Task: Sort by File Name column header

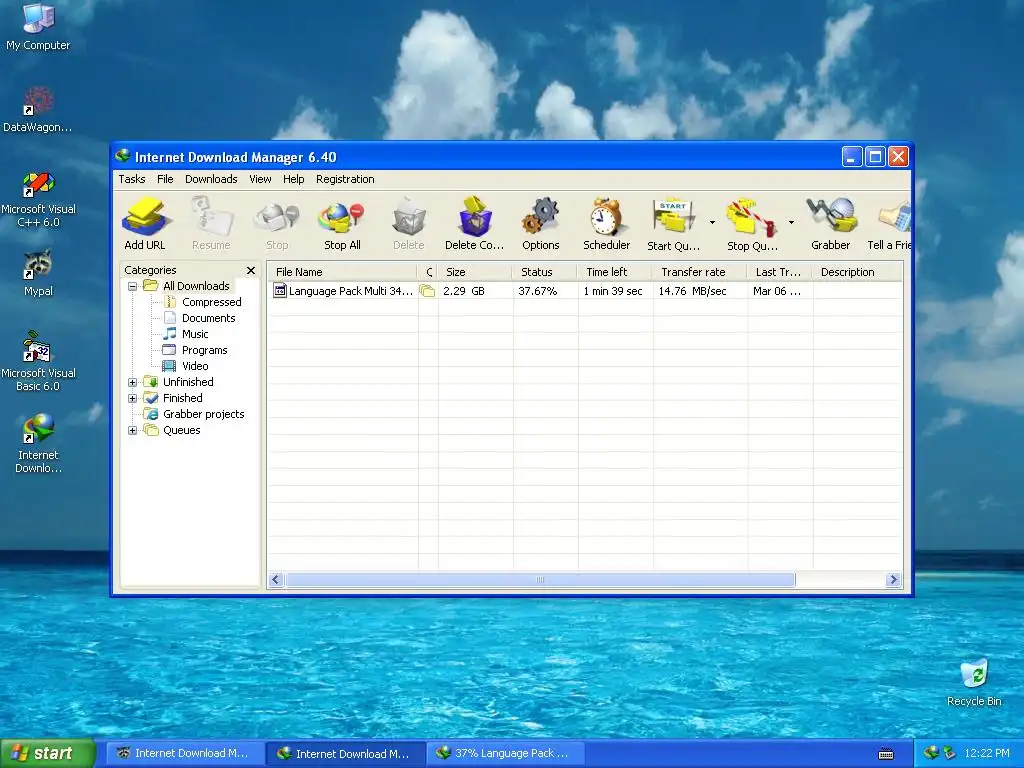Action: pos(342,272)
